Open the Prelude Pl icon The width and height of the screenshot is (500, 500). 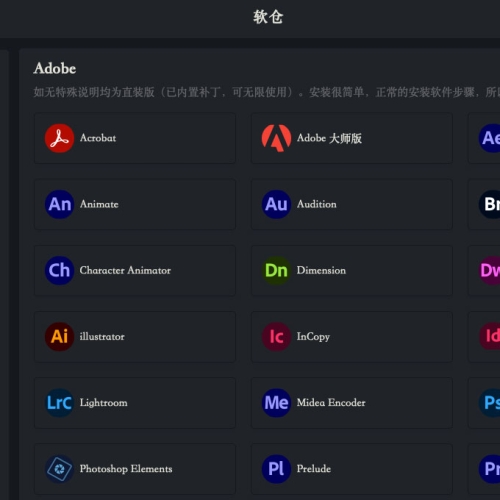(x=276, y=469)
